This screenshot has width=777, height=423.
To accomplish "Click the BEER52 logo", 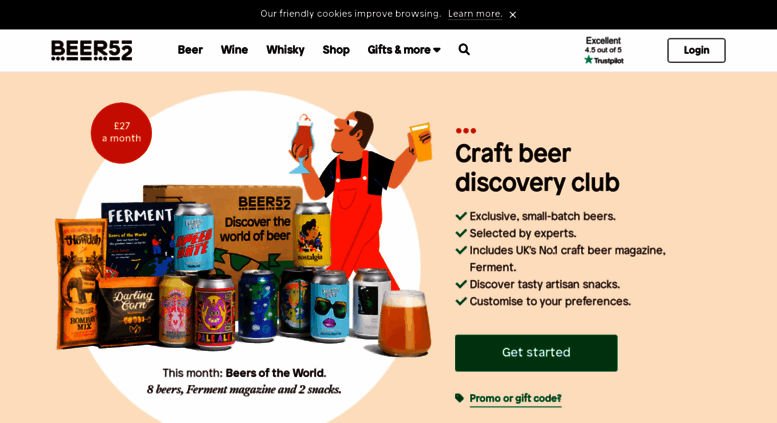I will click(x=92, y=50).
